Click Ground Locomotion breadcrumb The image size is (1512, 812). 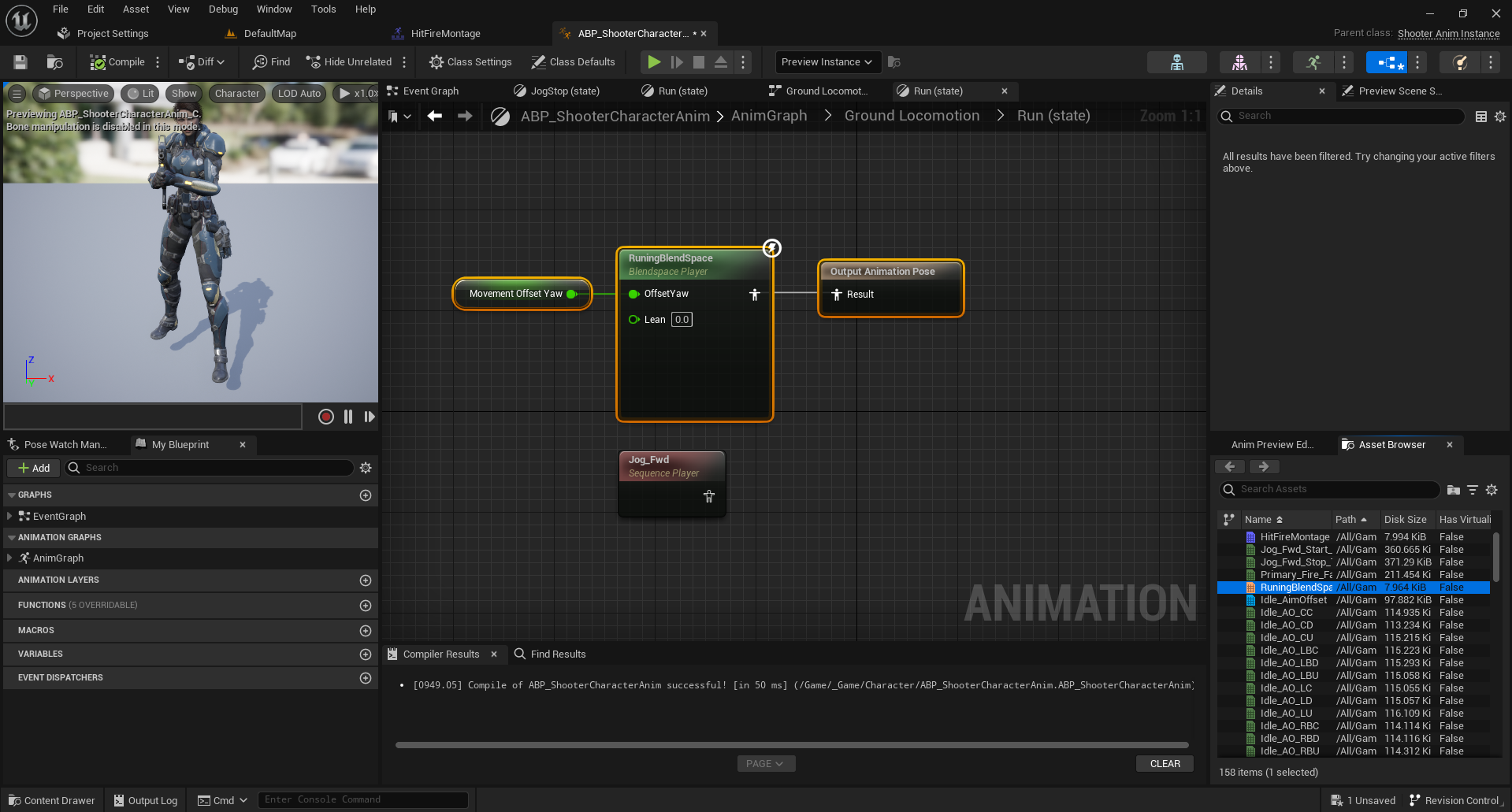(x=912, y=116)
